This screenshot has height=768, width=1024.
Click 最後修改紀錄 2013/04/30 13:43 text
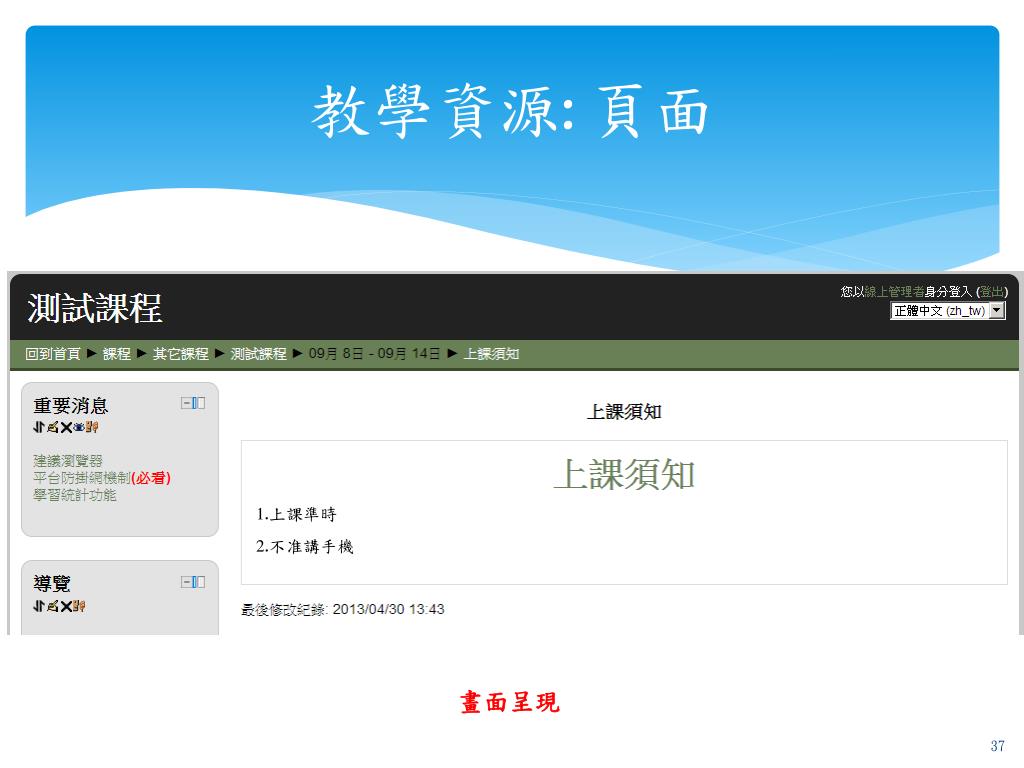pyautogui.click(x=343, y=609)
